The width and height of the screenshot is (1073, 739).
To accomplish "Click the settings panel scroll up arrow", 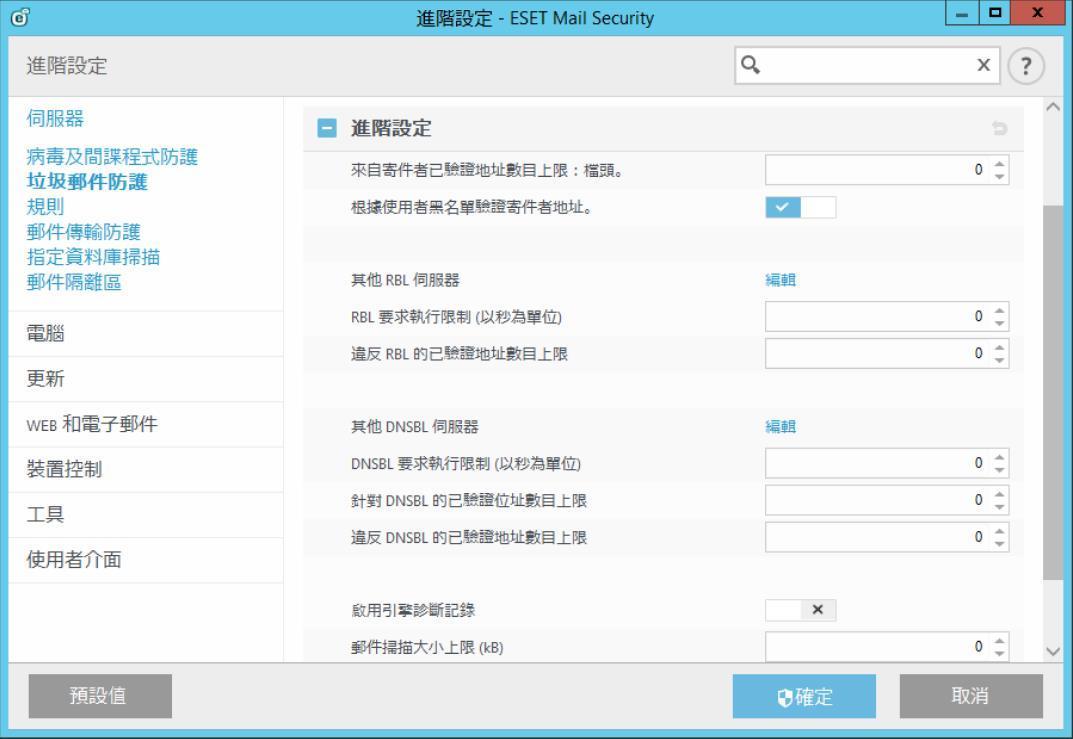I will (x=1053, y=107).
